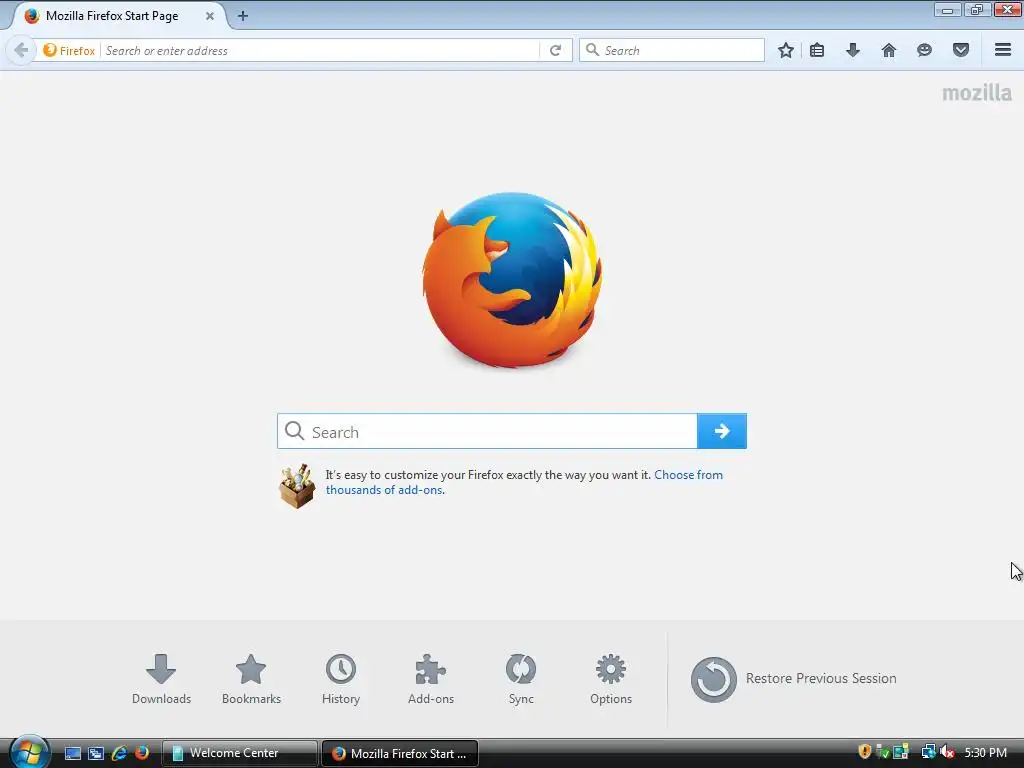1024x768 pixels.
Task: Open the hamburger menu button
Action: coord(1003,50)
